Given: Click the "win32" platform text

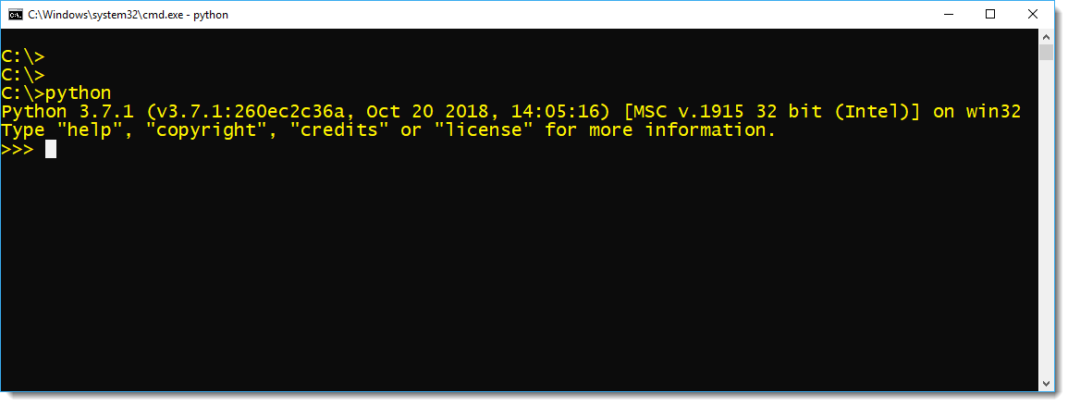Looking at the screenshot, I should coord(993,112).
